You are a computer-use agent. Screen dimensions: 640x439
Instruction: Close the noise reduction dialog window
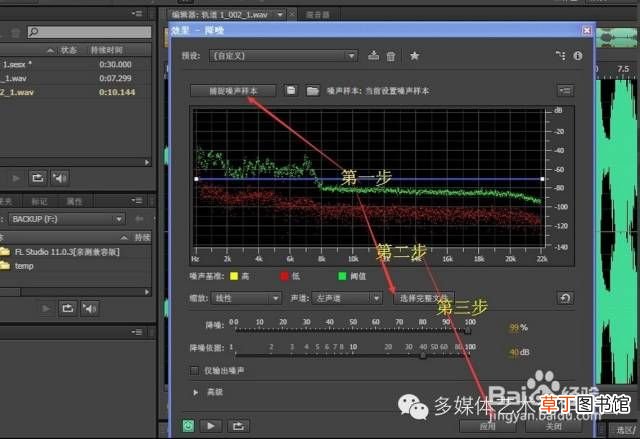pos(587,30)
